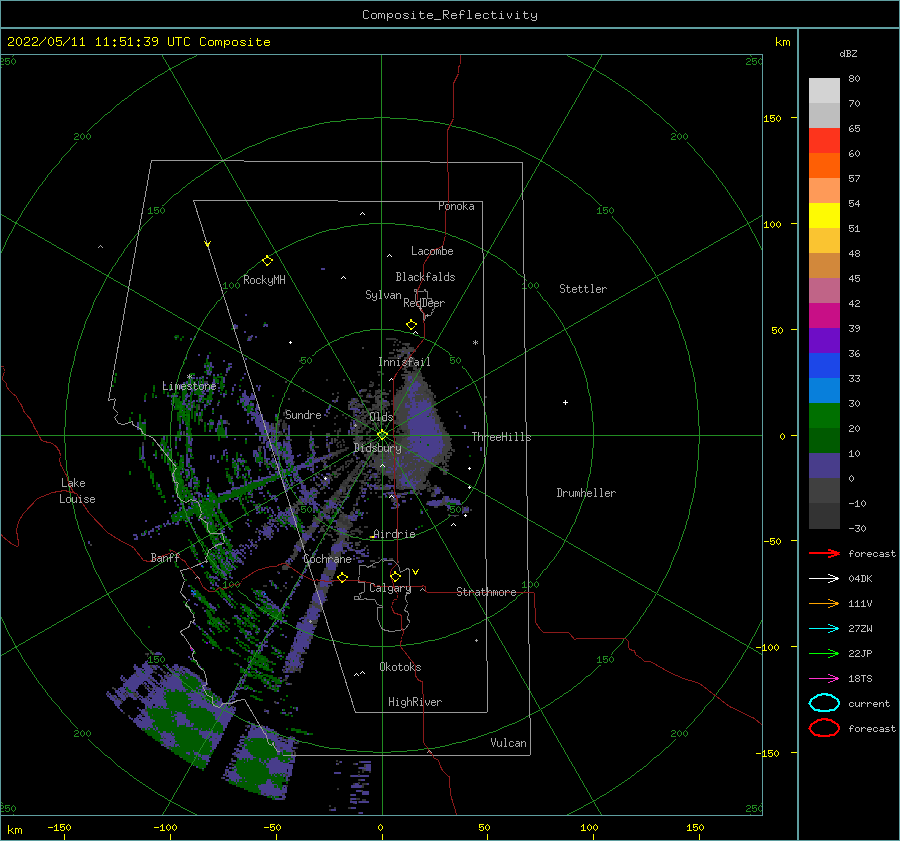Screen dimensions: 900x841
Task: Click the white plus marker east of ThreeHills
Action: pyautogui.click(x=565, y=402)
